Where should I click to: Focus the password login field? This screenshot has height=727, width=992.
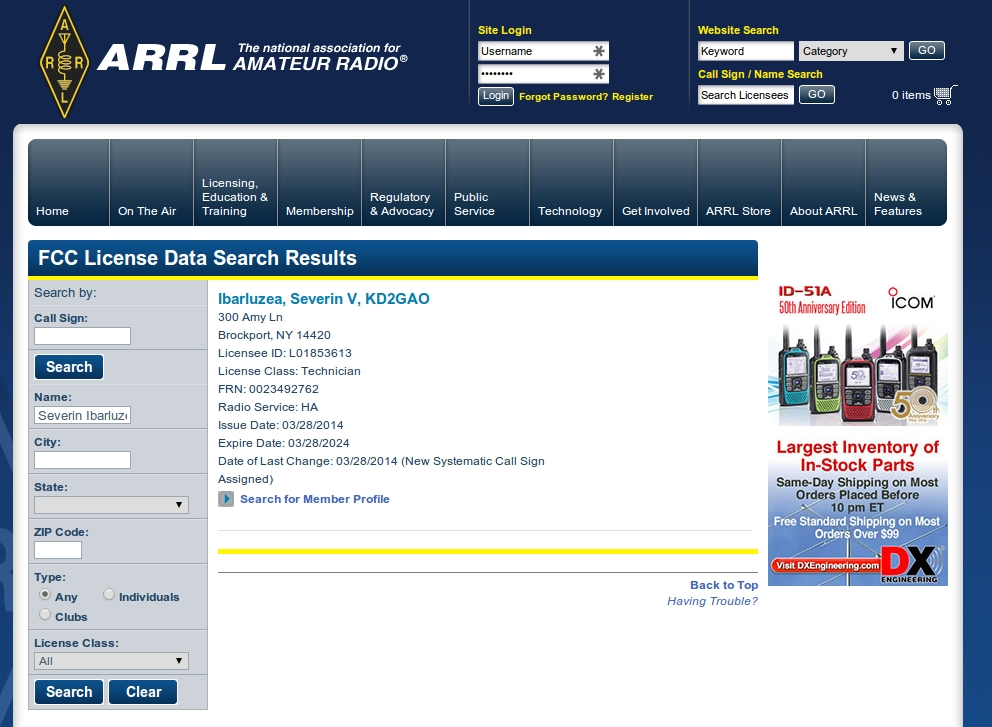point(543,74)
